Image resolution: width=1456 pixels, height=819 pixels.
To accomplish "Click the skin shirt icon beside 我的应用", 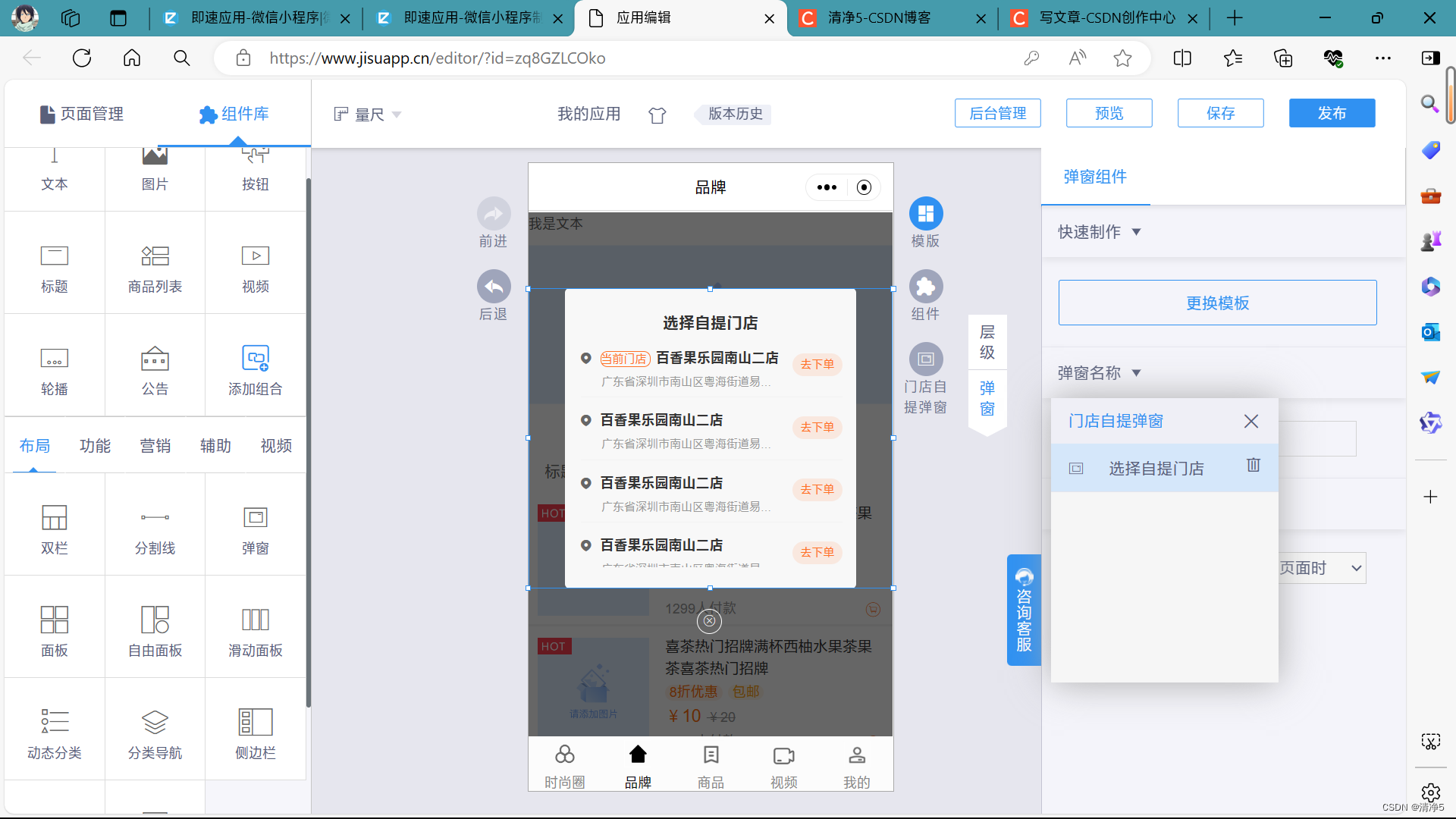I will 657,115.
